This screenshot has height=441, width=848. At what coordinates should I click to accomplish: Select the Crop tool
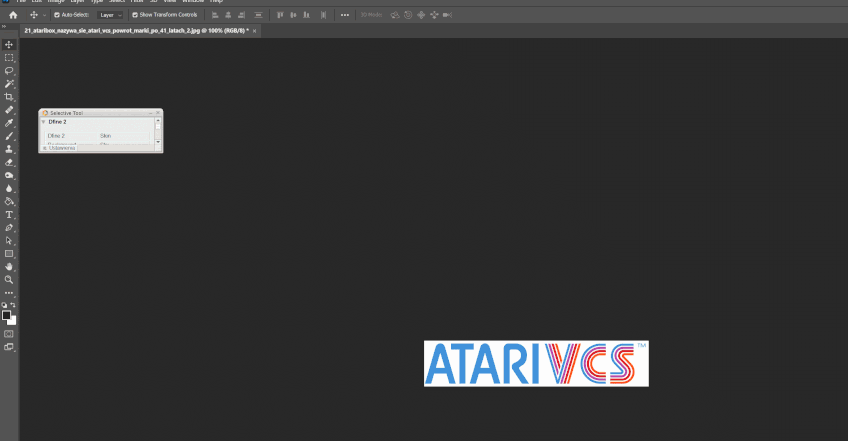(9, 97)
